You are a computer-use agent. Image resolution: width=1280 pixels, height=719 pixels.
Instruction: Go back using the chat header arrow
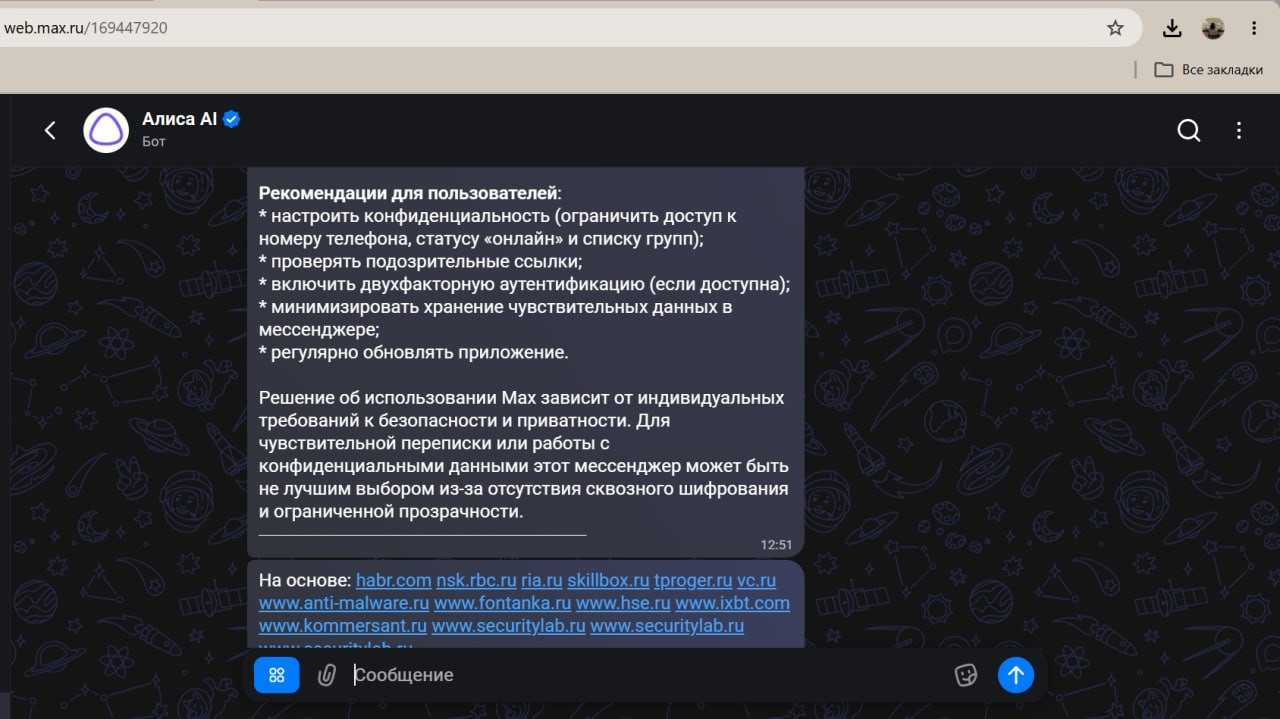pyautogui.click(x=50, y=130)
